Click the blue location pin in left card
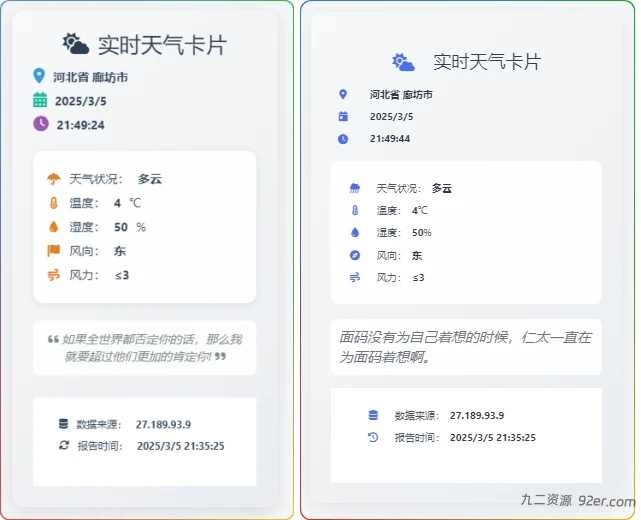 [38, 76]
